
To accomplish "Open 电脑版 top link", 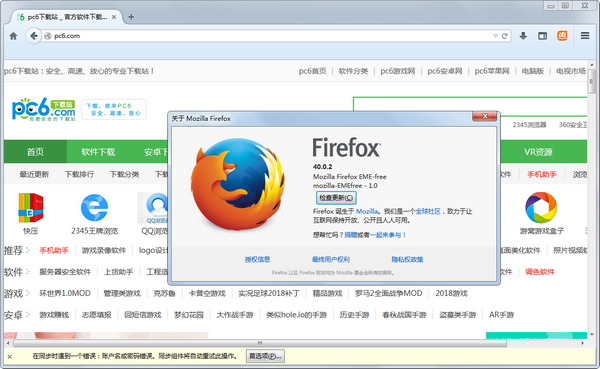I will coord(533,71).
